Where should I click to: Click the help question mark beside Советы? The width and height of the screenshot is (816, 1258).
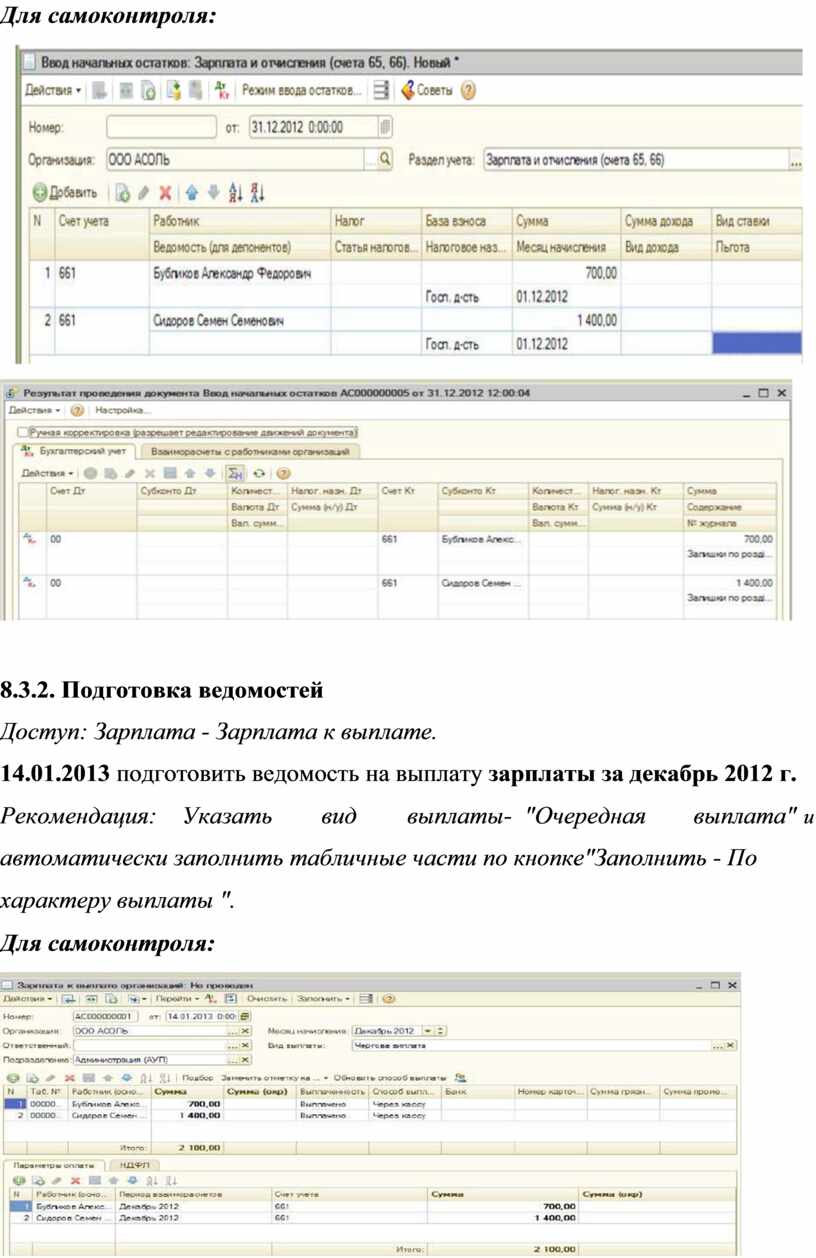coord(468,90)
